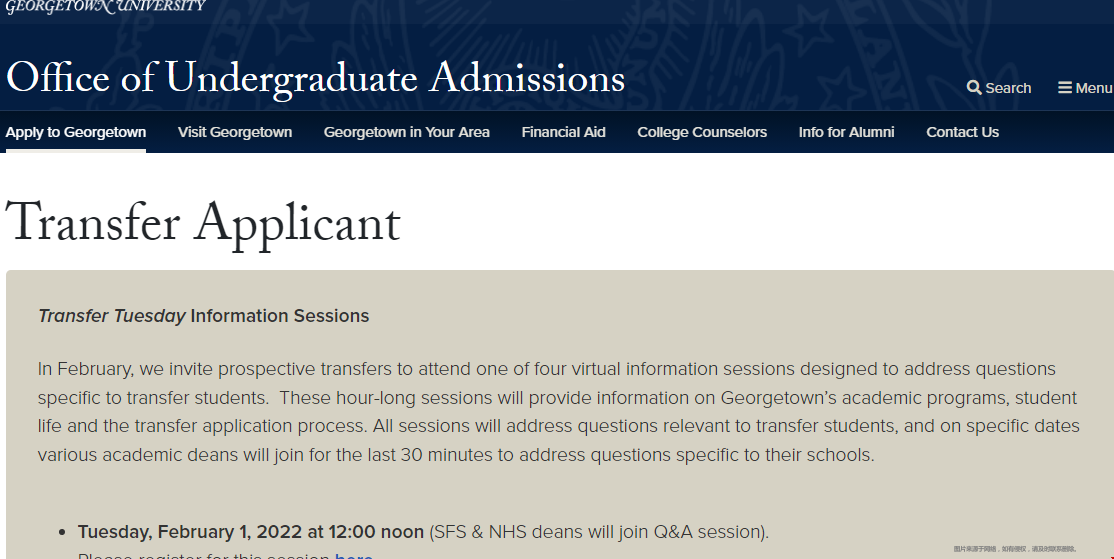This screenshot has height=559, width=1114.
Task: Open the Financial Aid section
Action: pos(563,132)
